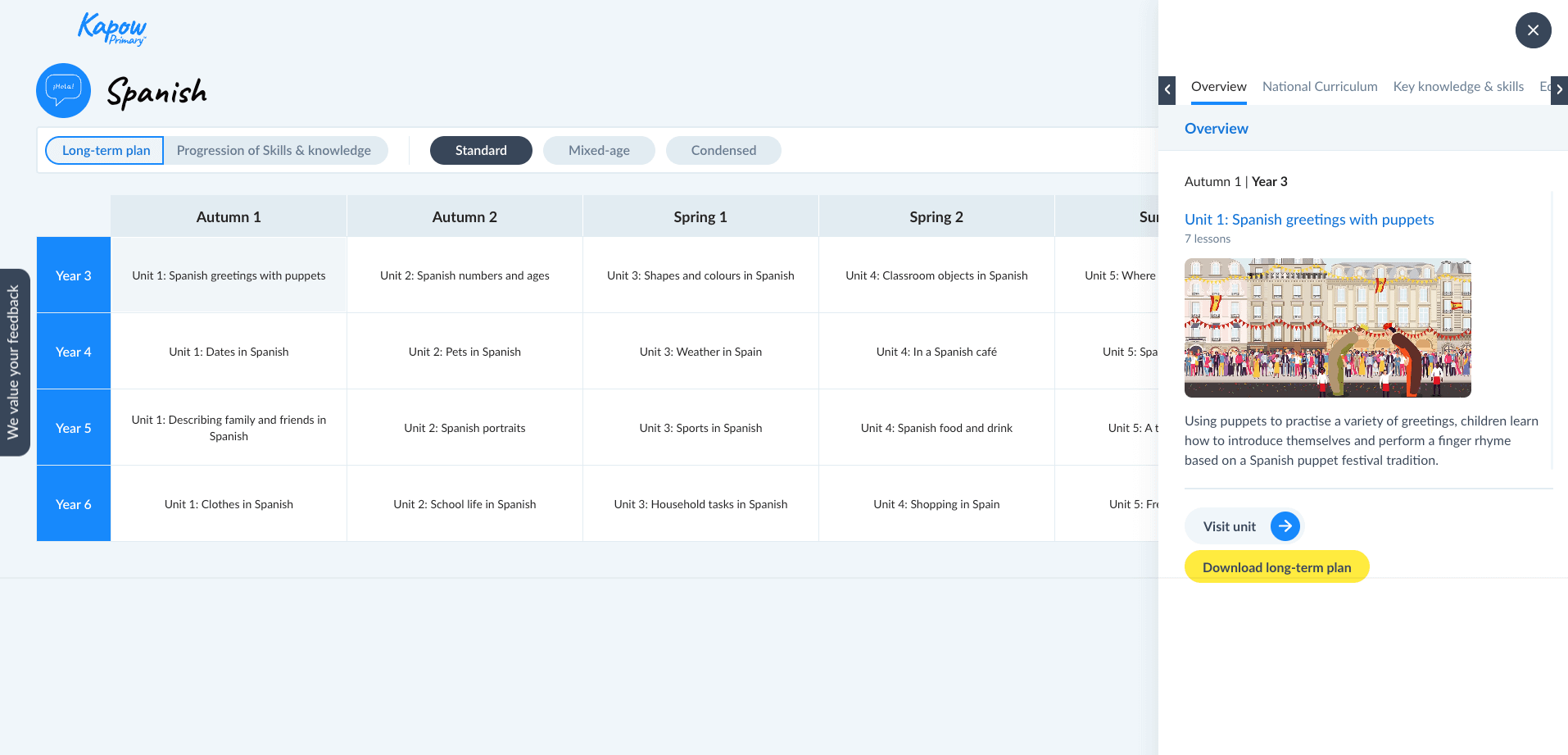
Task: Click the Spanish Hola speech bubble icon
Action: click(x=63, y=90)
